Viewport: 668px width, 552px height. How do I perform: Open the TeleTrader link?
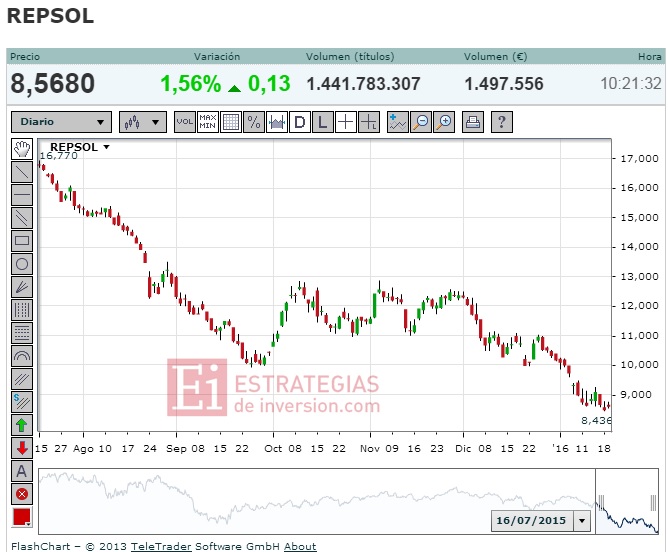pos(161,546)
